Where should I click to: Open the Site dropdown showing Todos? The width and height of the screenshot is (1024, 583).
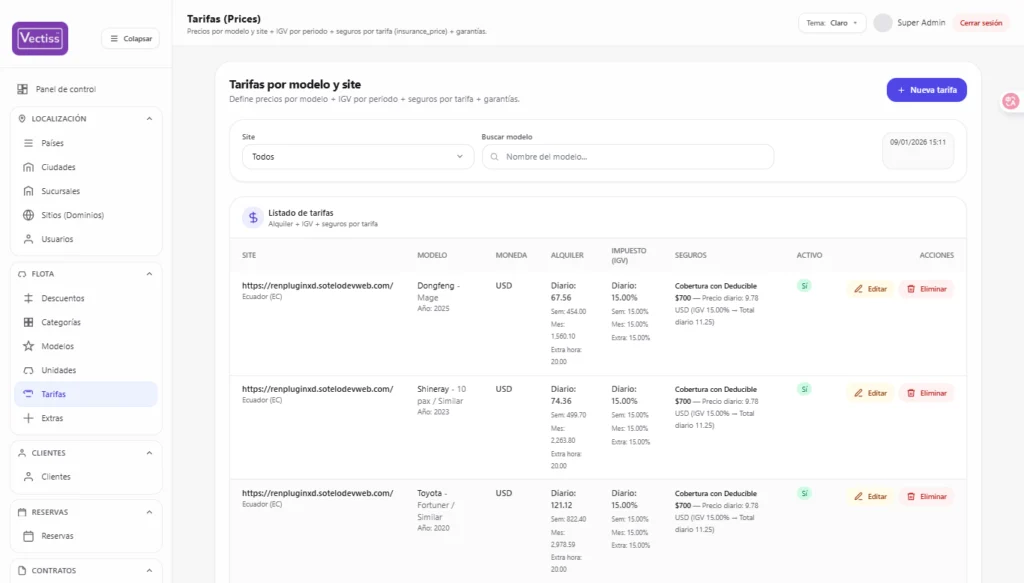point(358,157)
